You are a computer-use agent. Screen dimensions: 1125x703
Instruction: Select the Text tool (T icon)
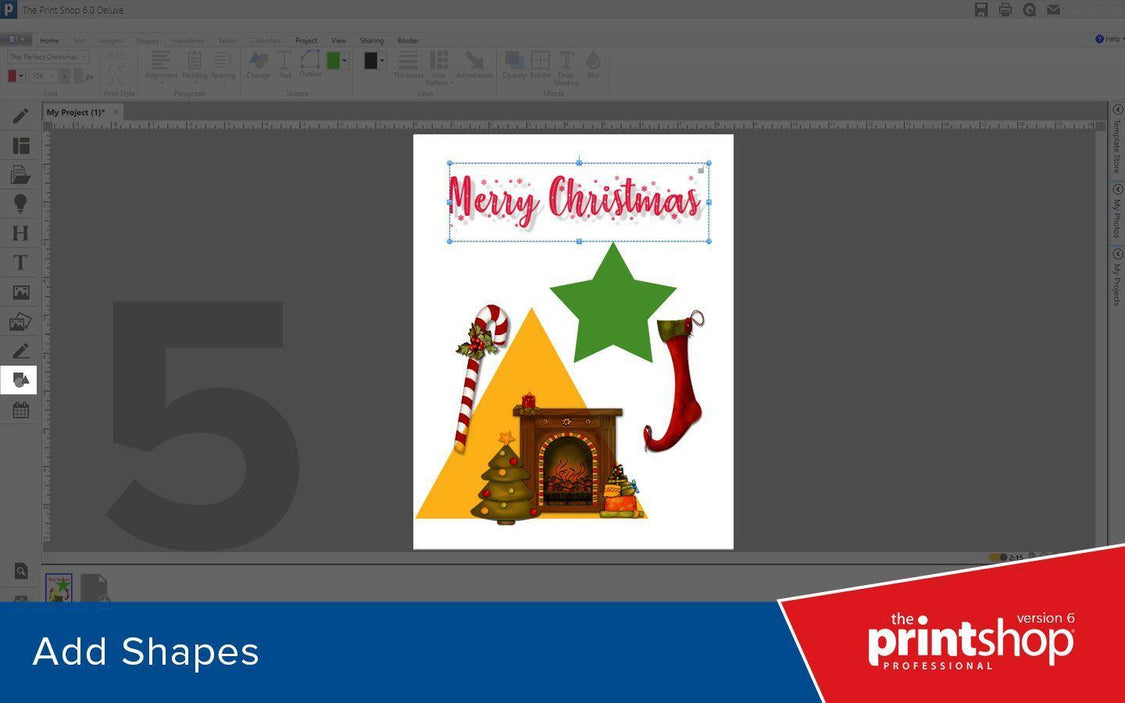click(20, 262)
